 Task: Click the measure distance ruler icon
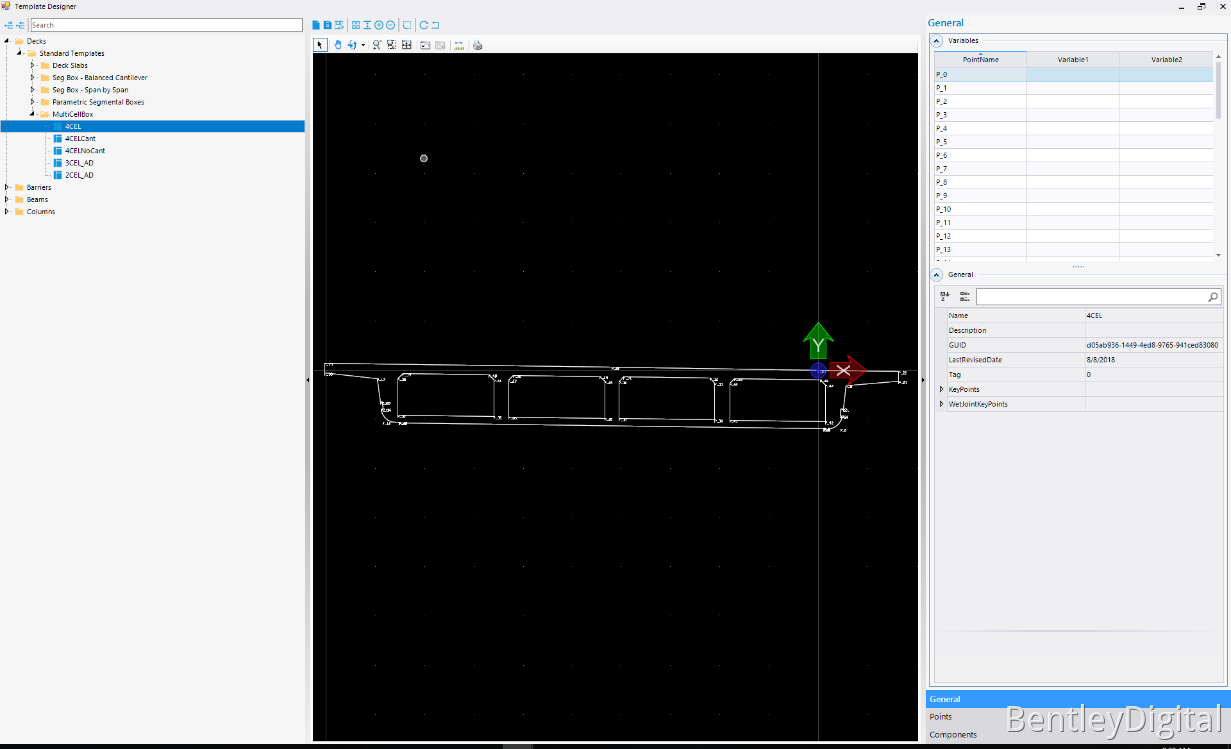[x=459, y=45]
